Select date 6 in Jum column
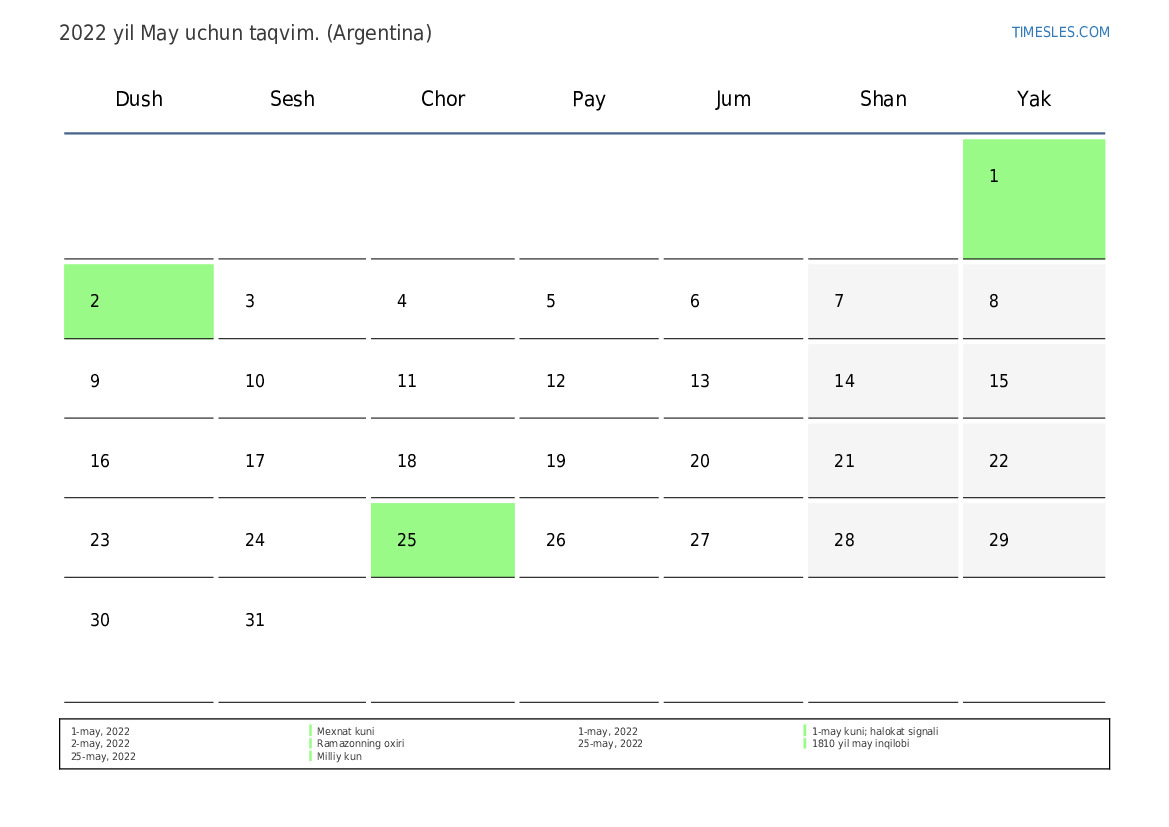Viewport: 1169px width, 827px height. pyautogui.click(x=733, y=301)
